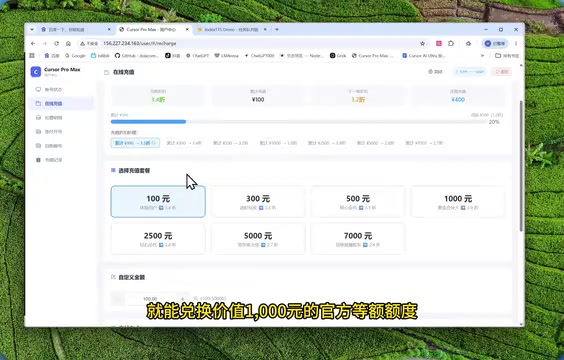The width and height of the screenshot is (564, 360).
Task: Open the browser profile avatar button
Action: [495, 44]
